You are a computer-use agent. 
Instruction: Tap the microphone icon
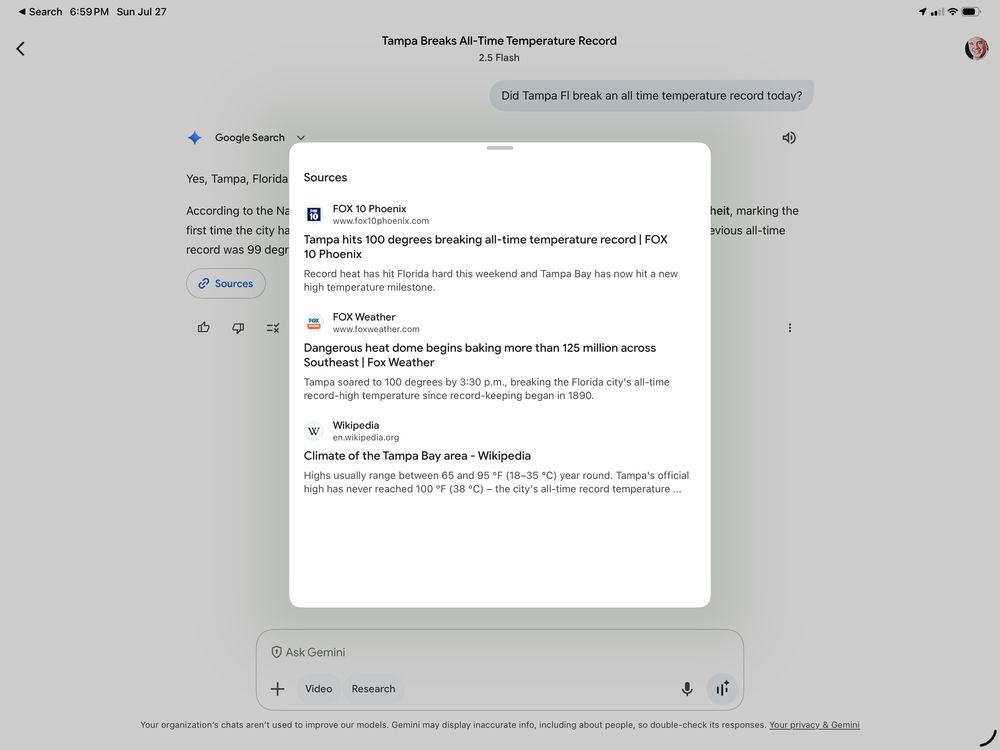click(x=687, y=689)
